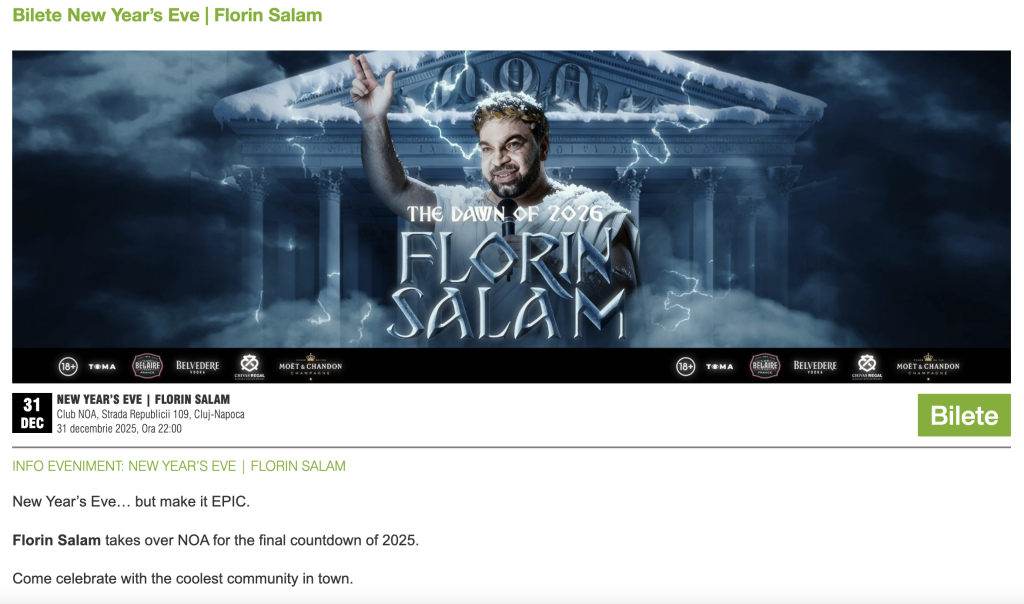Click the bold Florin Salam name in description
This screenshot has width=1024, height=604.
(57, 540)
